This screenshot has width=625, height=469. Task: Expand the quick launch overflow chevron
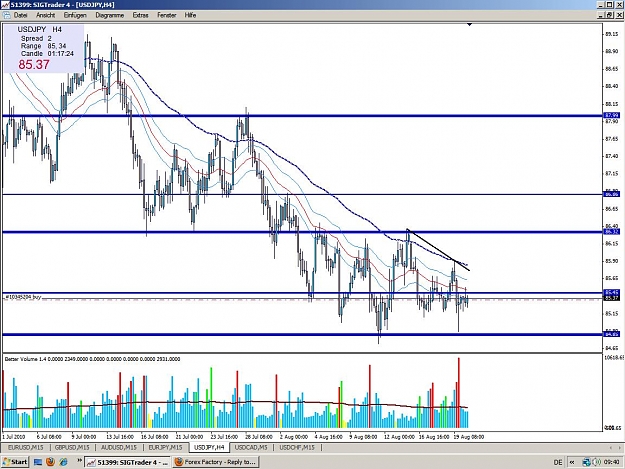79,461
